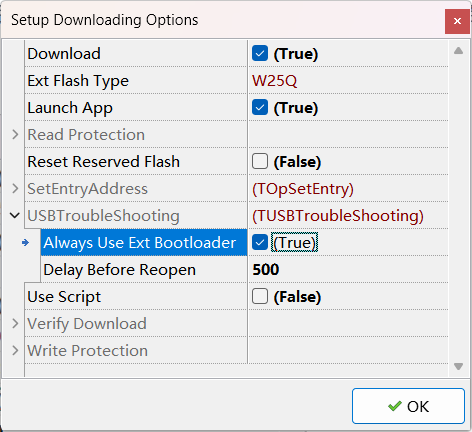Enable the Reset Reserved Flash checkbox

point(260,162)
